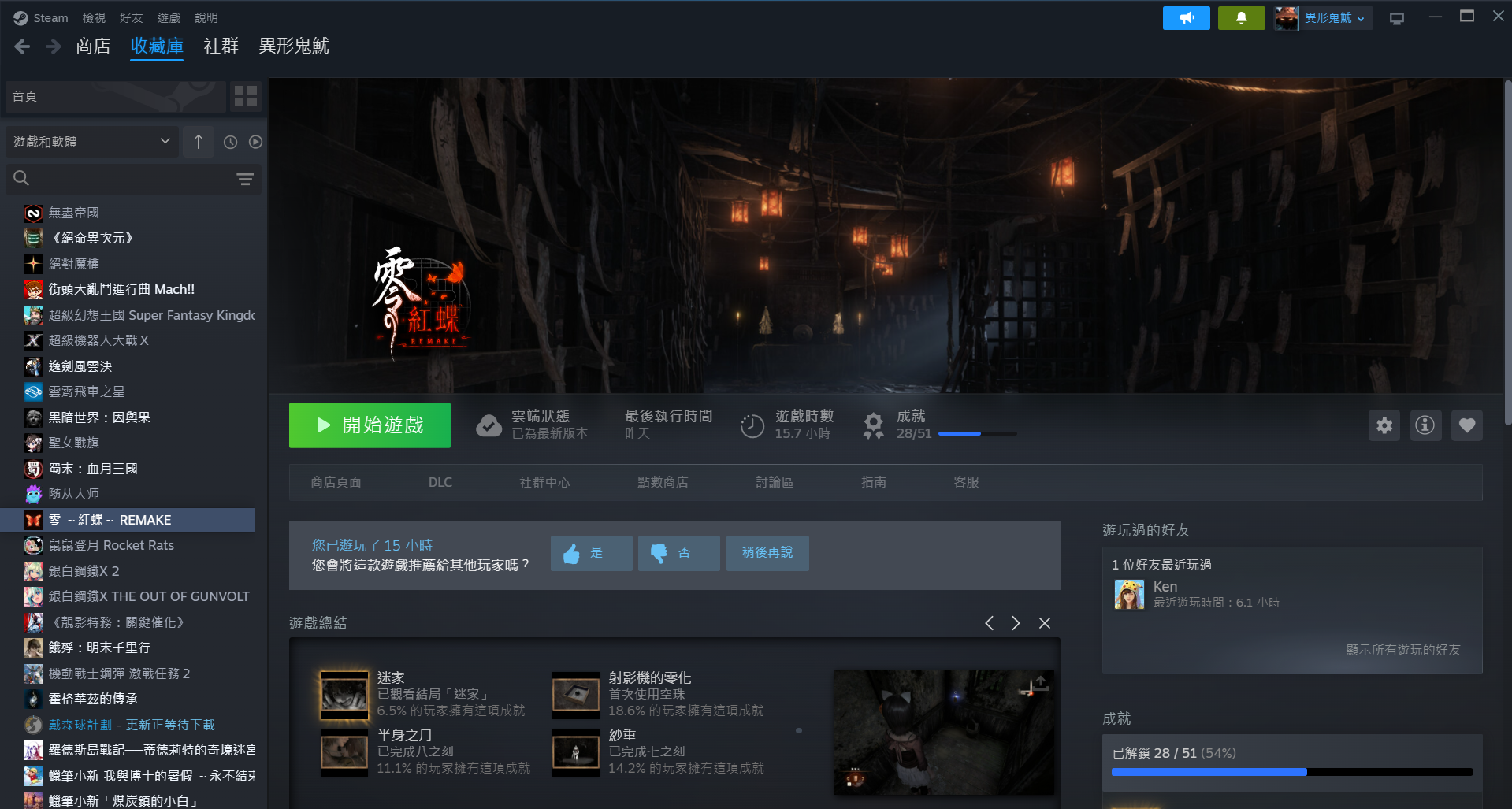
Task: Click the achievements unlocked progress bar
Action: coord(1291,772)
